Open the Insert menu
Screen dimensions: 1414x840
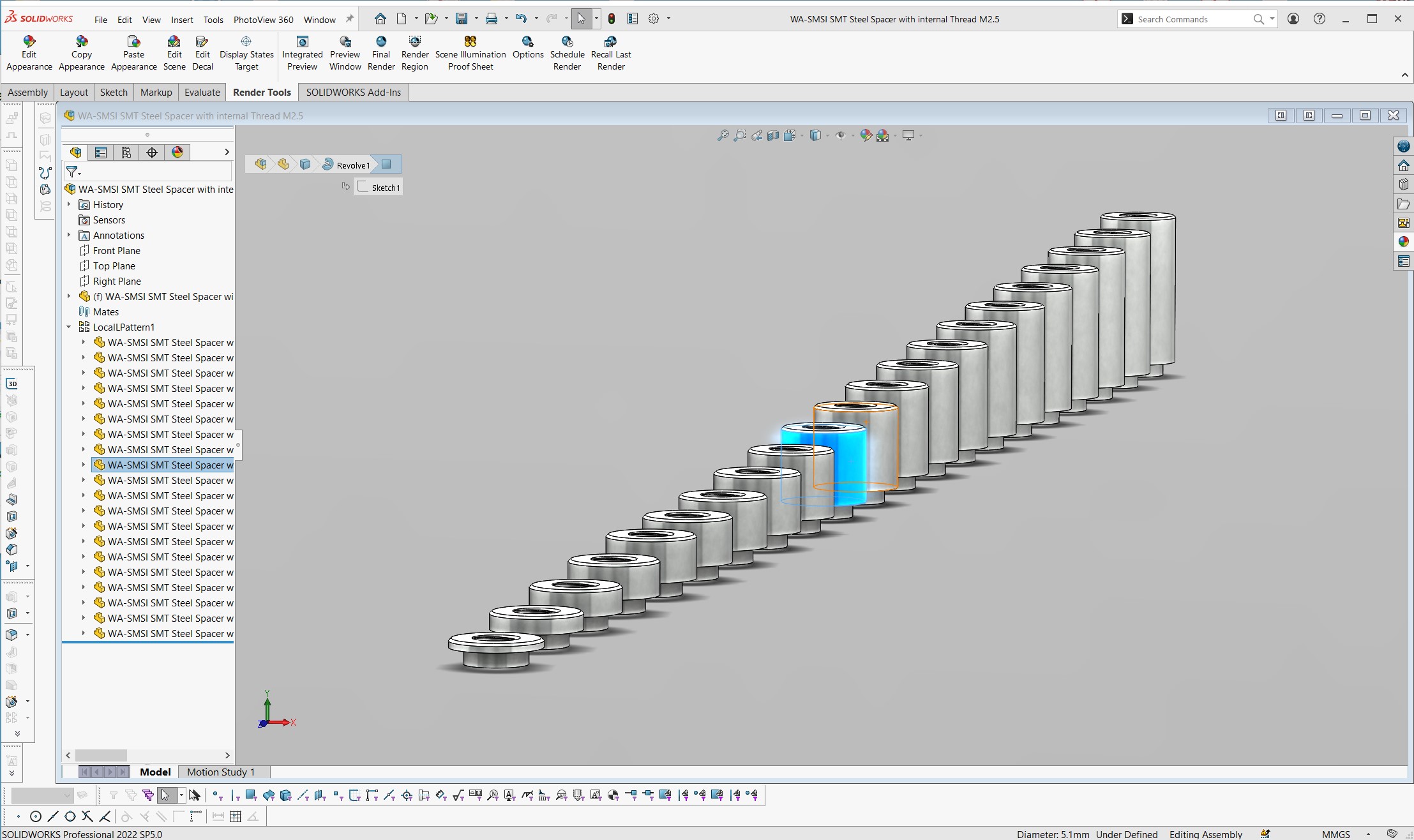[x=182, y=20]
